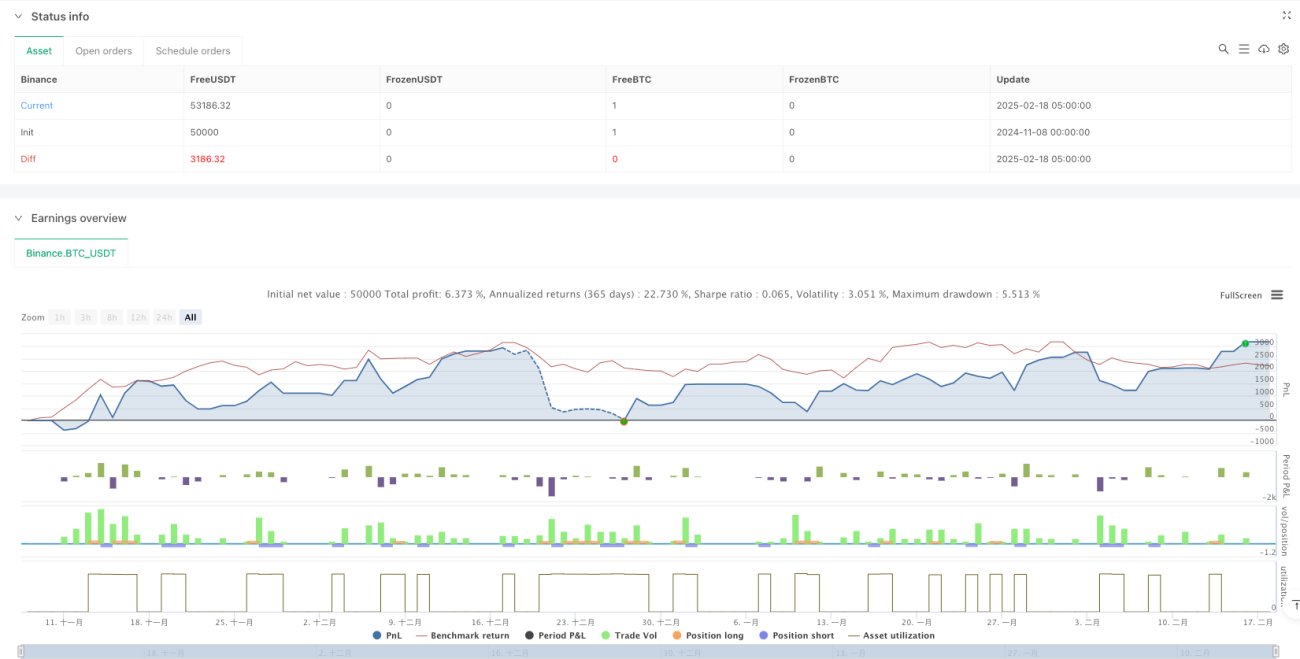1300x659 pixels.
Task: Click the FullScreen button
Action: point(1241,295)
